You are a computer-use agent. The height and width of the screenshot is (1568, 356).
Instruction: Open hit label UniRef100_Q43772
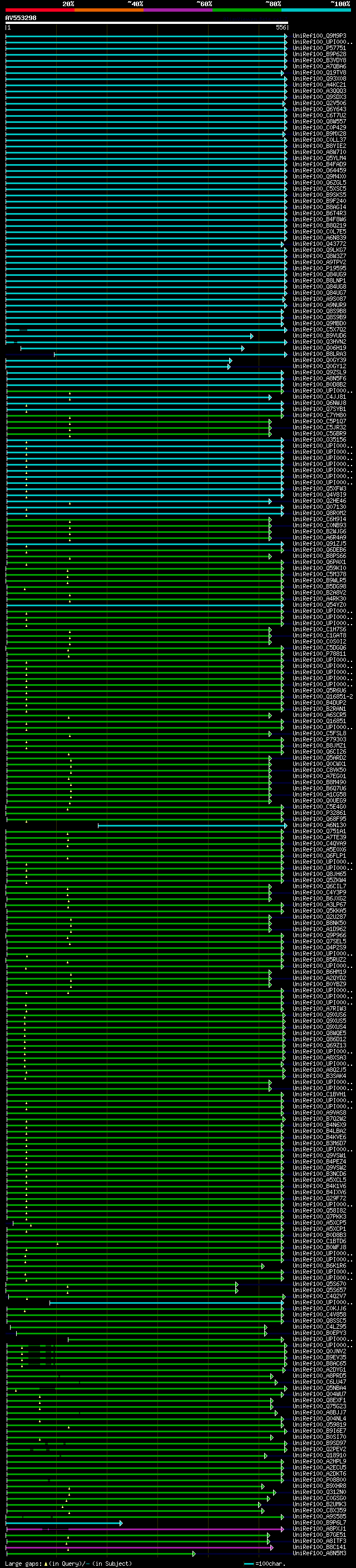coord(319,244)
